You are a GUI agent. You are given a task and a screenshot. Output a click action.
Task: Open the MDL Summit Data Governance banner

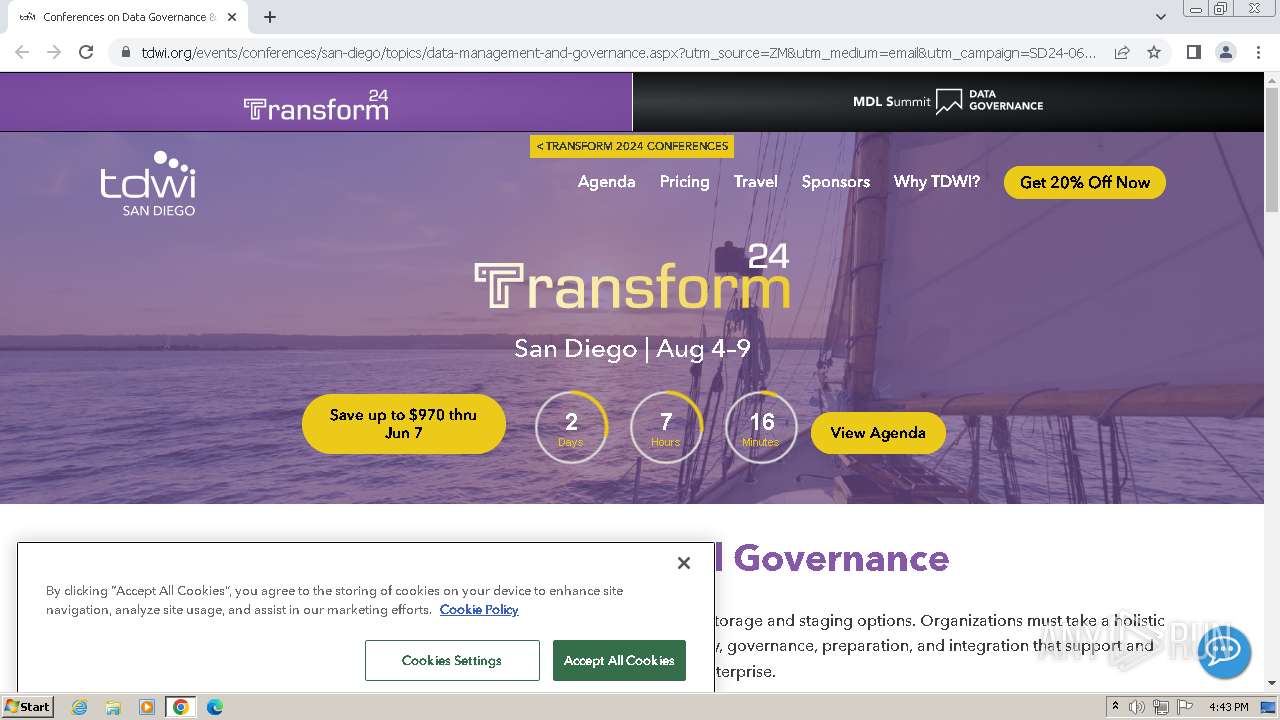click(x=948, y=102)
